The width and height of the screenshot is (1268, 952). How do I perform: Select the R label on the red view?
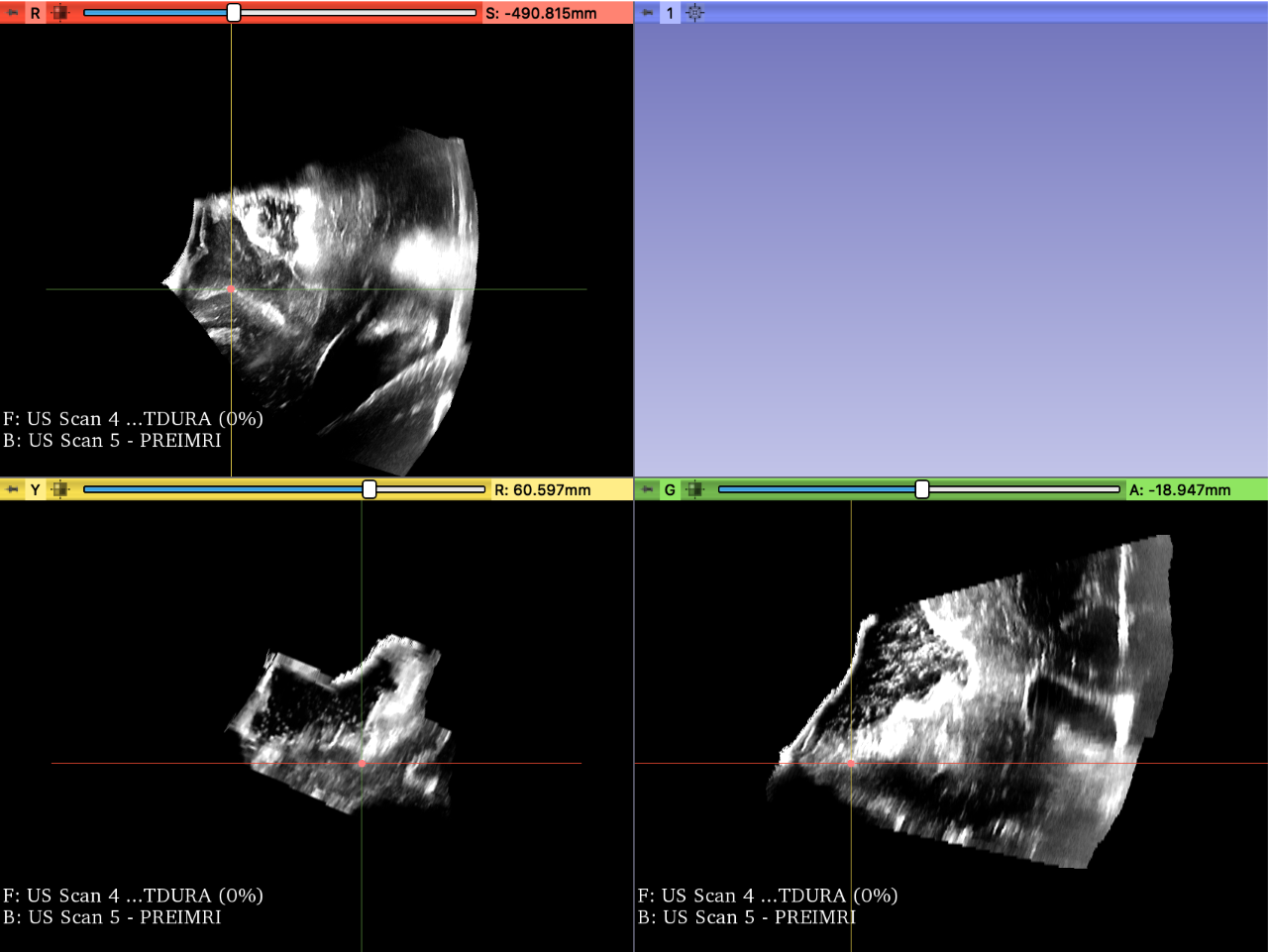[35, 13]
